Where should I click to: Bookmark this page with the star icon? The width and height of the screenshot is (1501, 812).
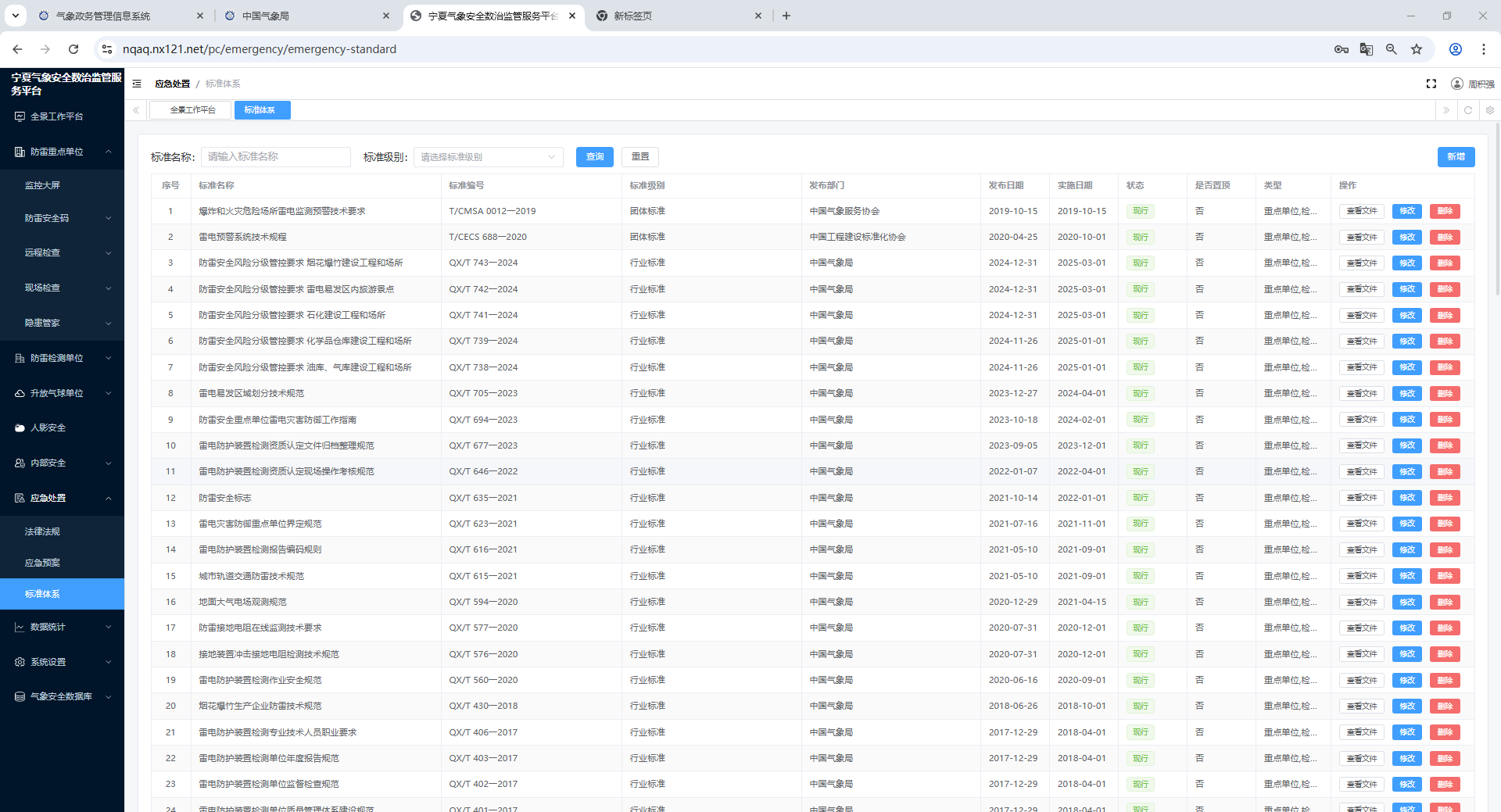[x=1416, y=49]
